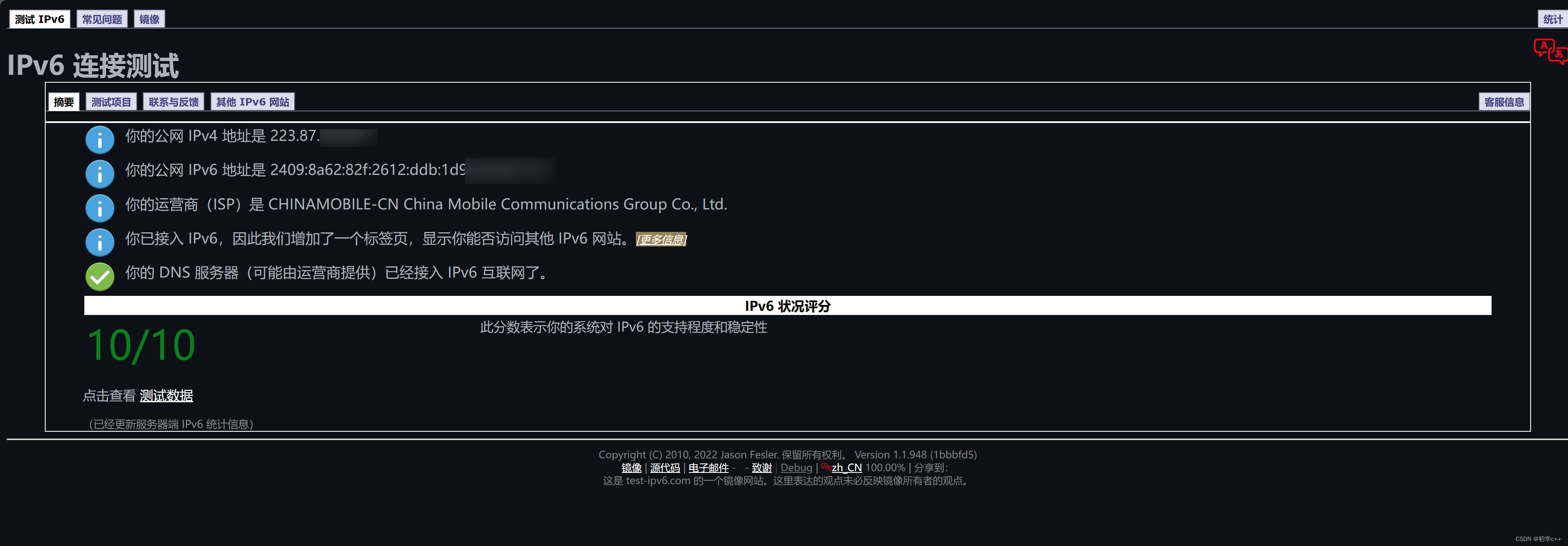Viewport: 1568px width, 546px height.
Task: Click the info icon beside the IPv4 address line
Action: (x=99, y=139)
